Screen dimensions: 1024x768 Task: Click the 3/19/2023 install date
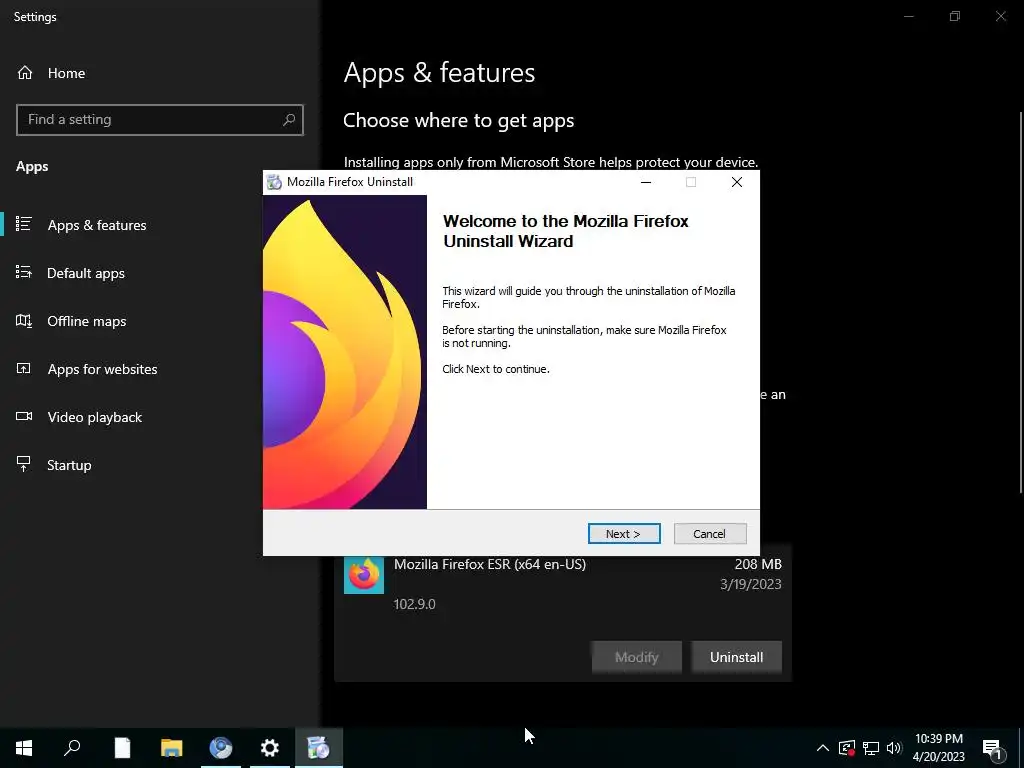coord(750,584)
